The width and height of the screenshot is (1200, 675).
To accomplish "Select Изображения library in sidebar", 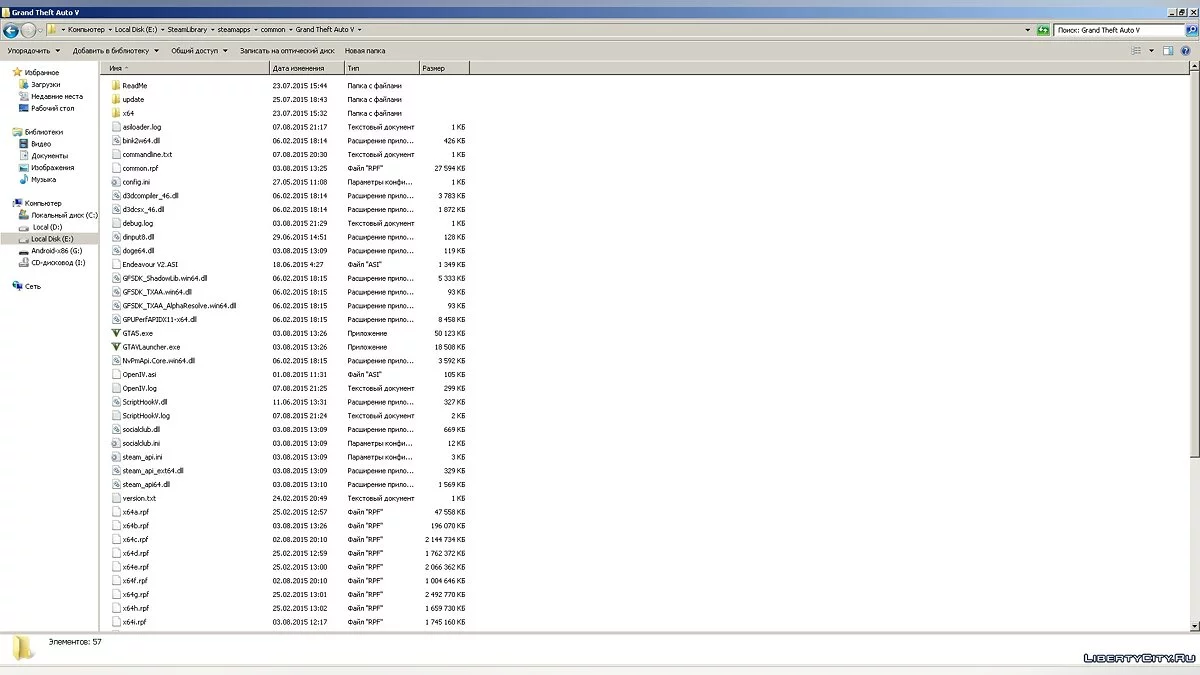I will click(52, 168).
